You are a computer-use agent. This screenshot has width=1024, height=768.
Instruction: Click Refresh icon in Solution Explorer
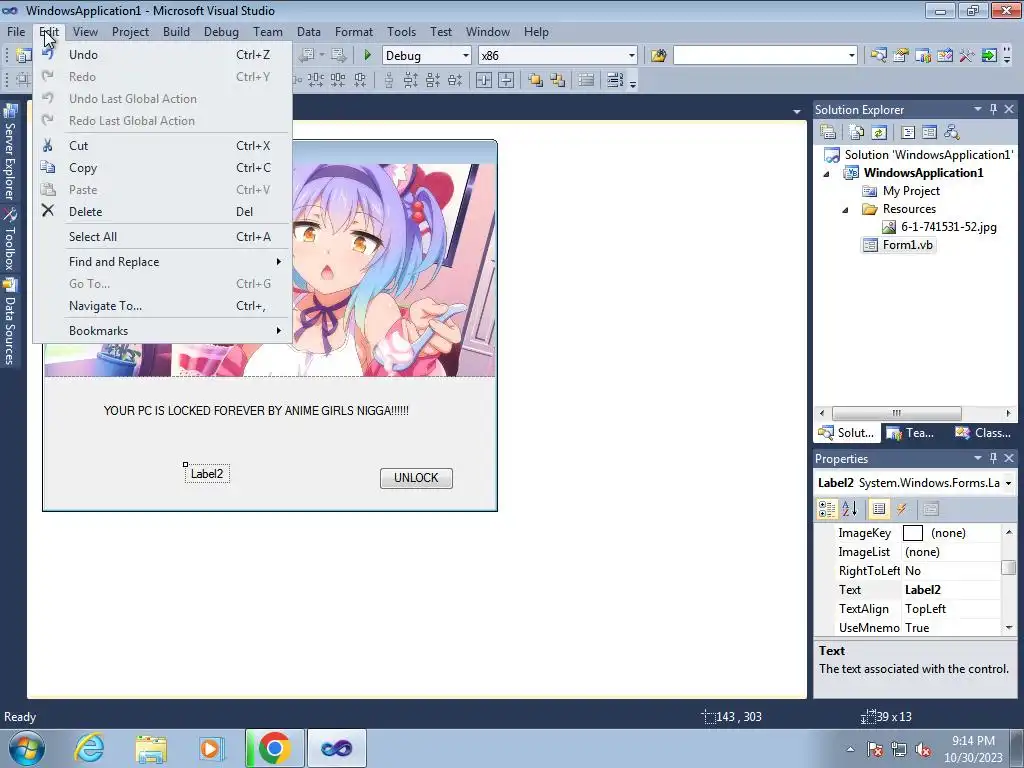click(879, 132)
